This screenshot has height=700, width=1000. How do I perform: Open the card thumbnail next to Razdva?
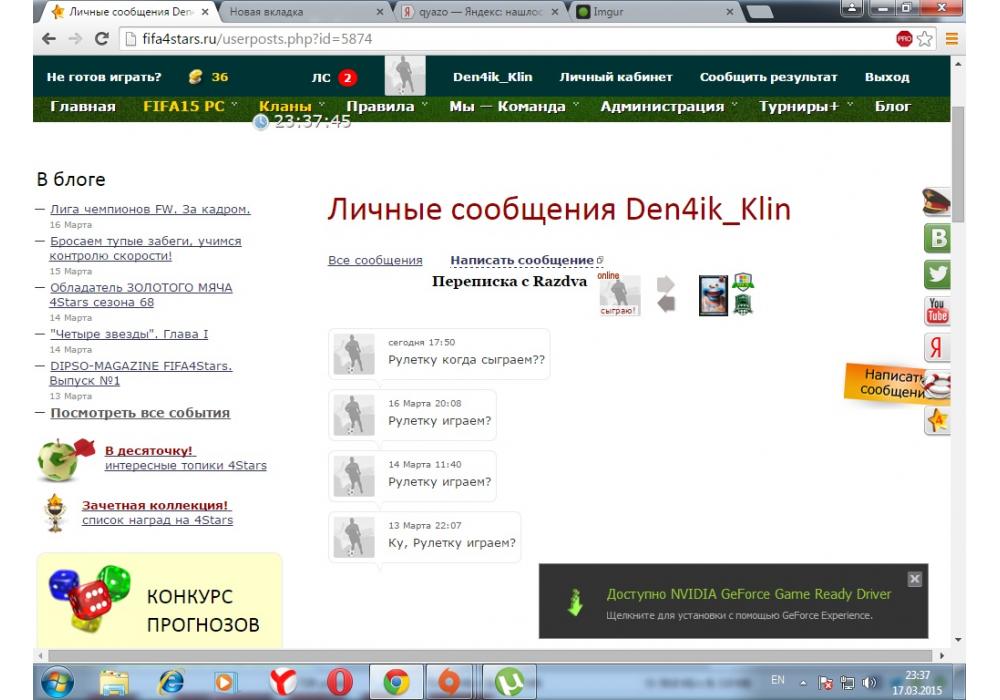[713, 295]
